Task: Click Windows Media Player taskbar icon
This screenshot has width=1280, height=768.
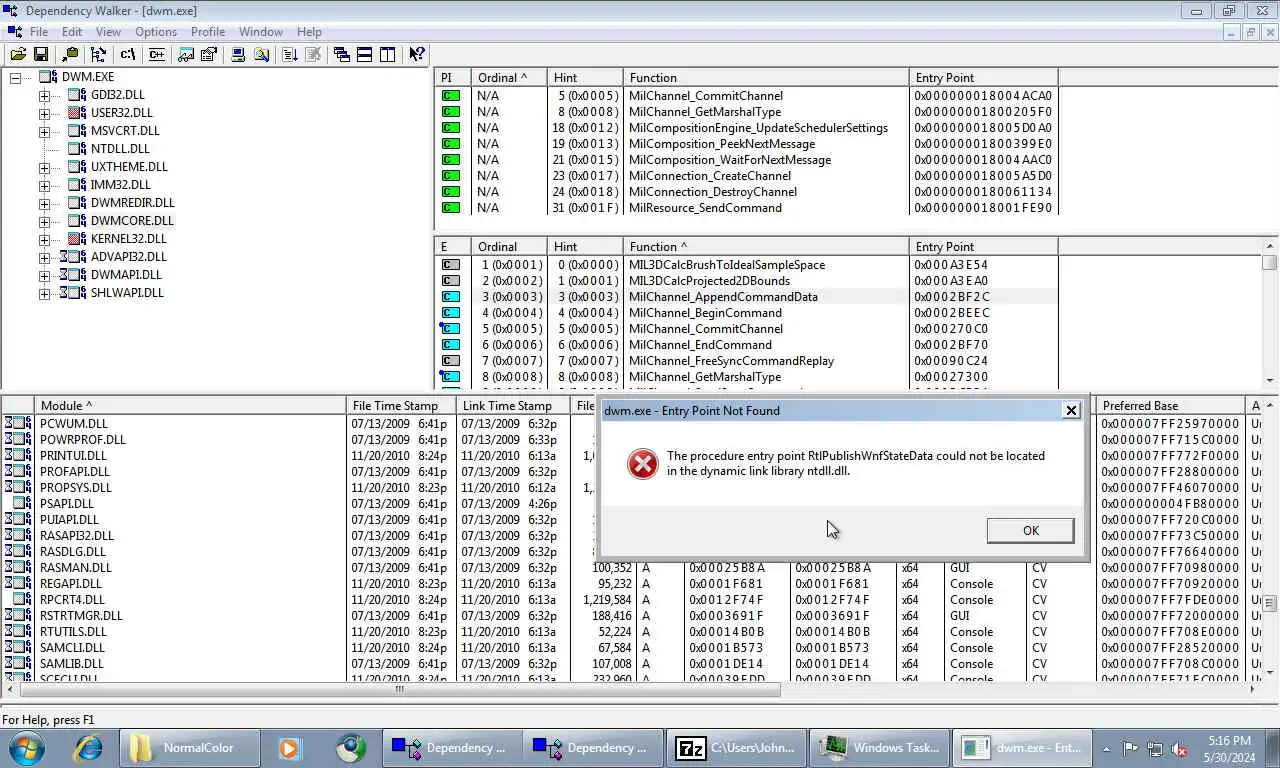Action: (289, 748)
